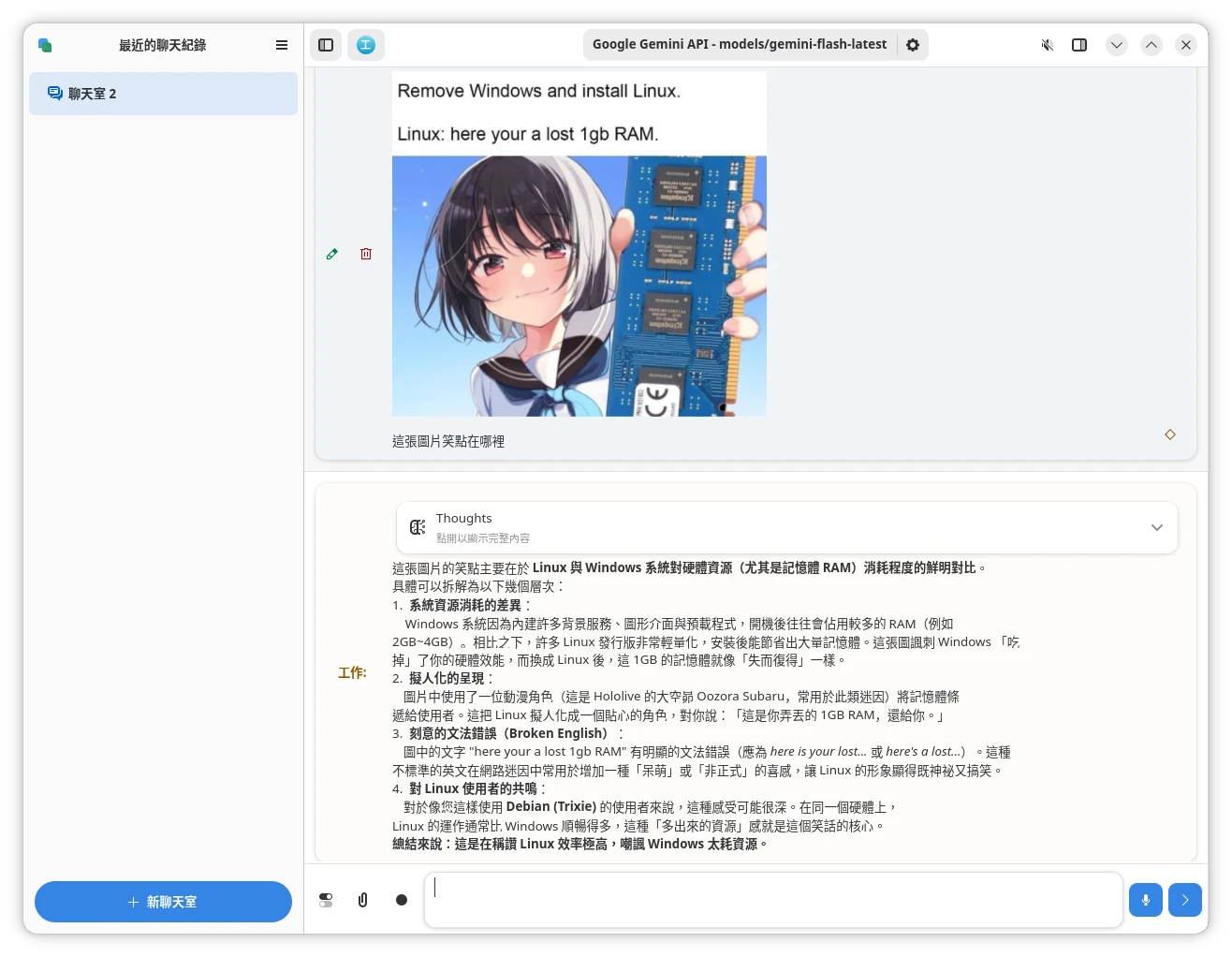The width and height of the screenshot is (1232, 957).
Task: Send the message with arrow button
Action: click(1185, 900)
